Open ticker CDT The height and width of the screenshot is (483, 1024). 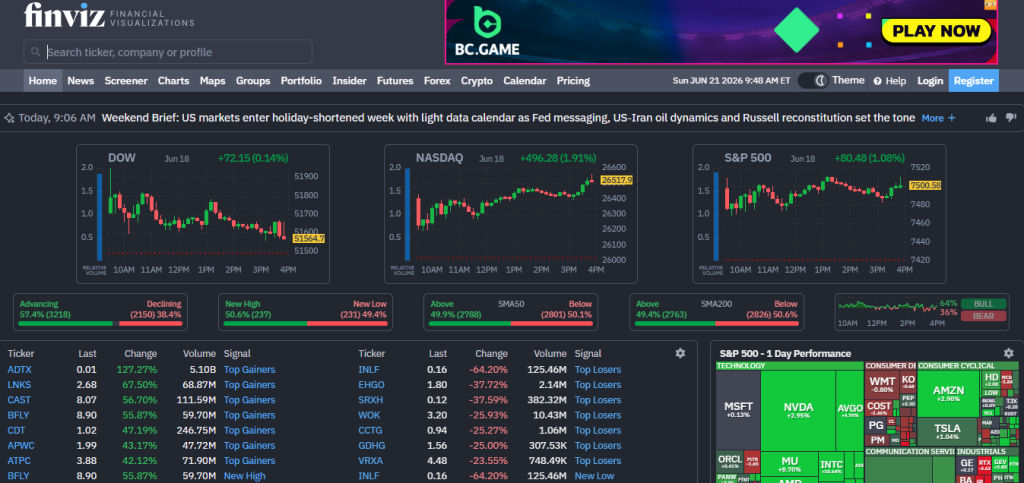coord(16,430)
